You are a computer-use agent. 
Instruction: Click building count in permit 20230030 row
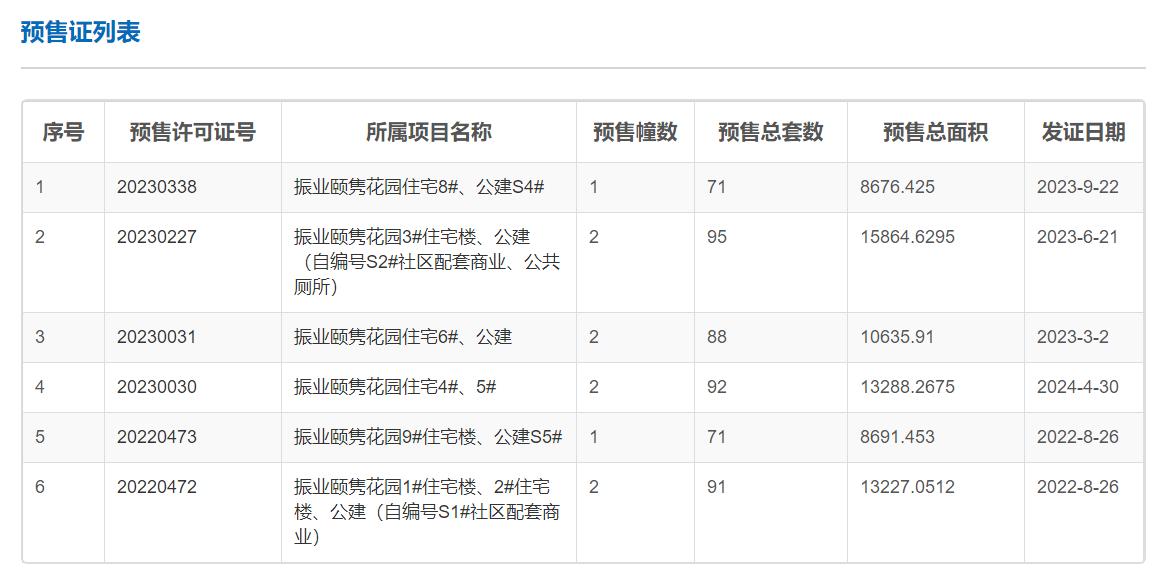594,387
